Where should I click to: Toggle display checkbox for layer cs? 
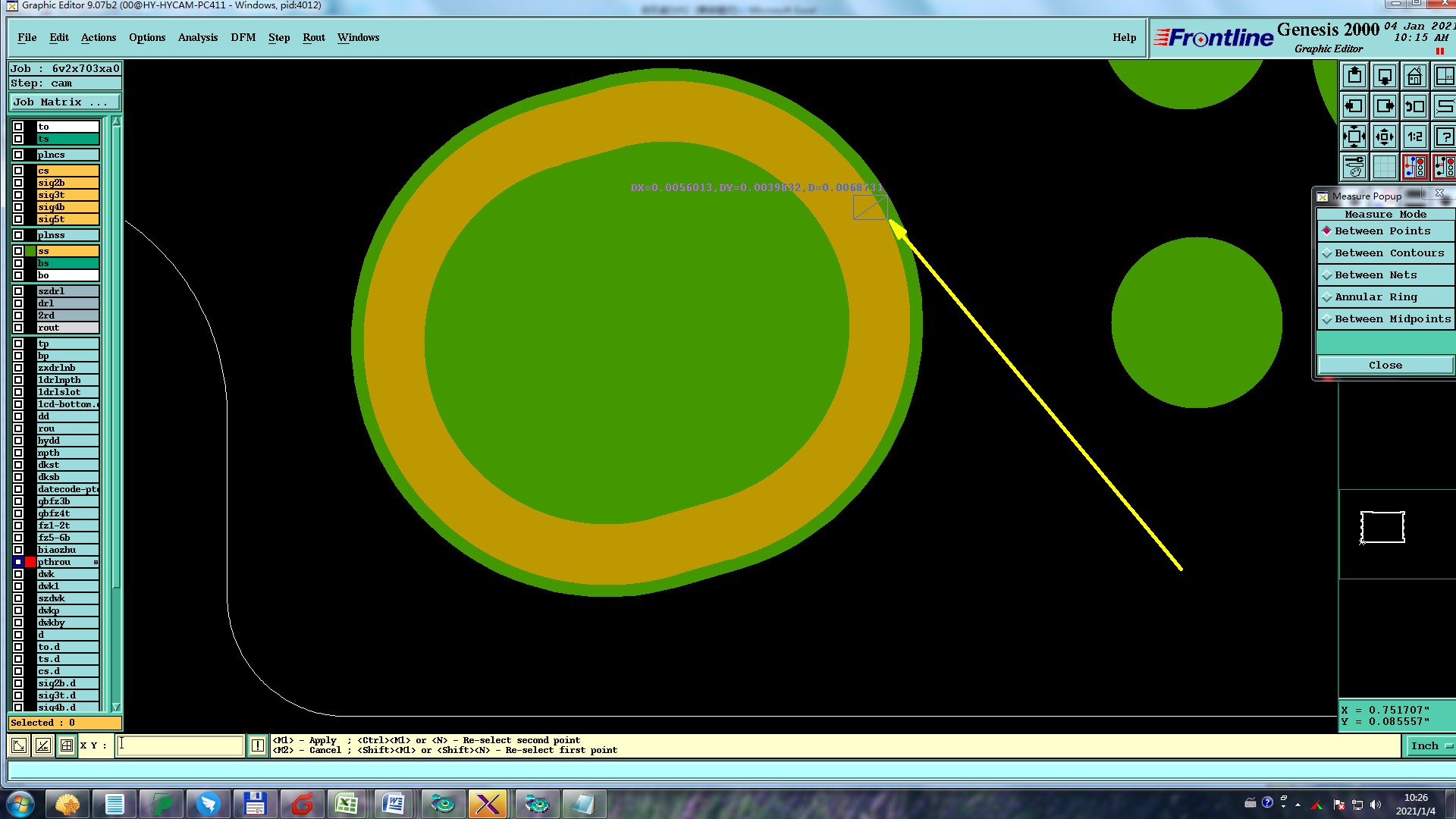[x=18, y=171]
